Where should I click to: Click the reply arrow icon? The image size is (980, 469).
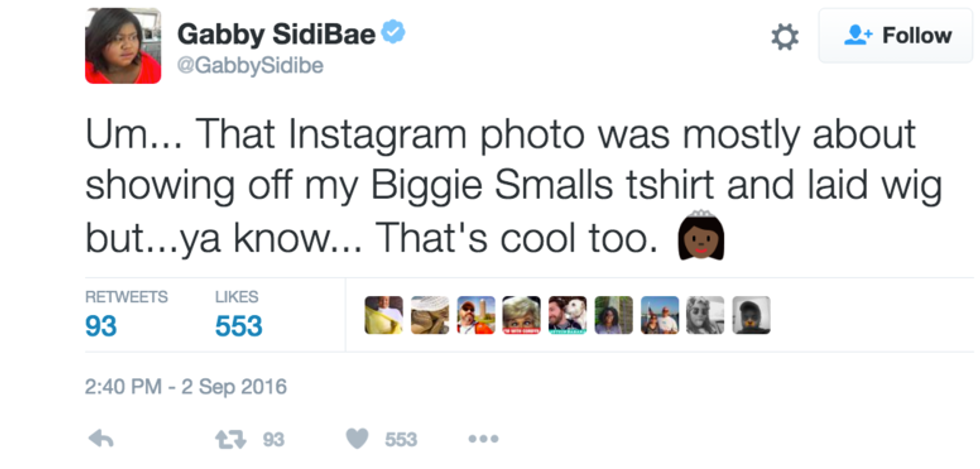100,439
